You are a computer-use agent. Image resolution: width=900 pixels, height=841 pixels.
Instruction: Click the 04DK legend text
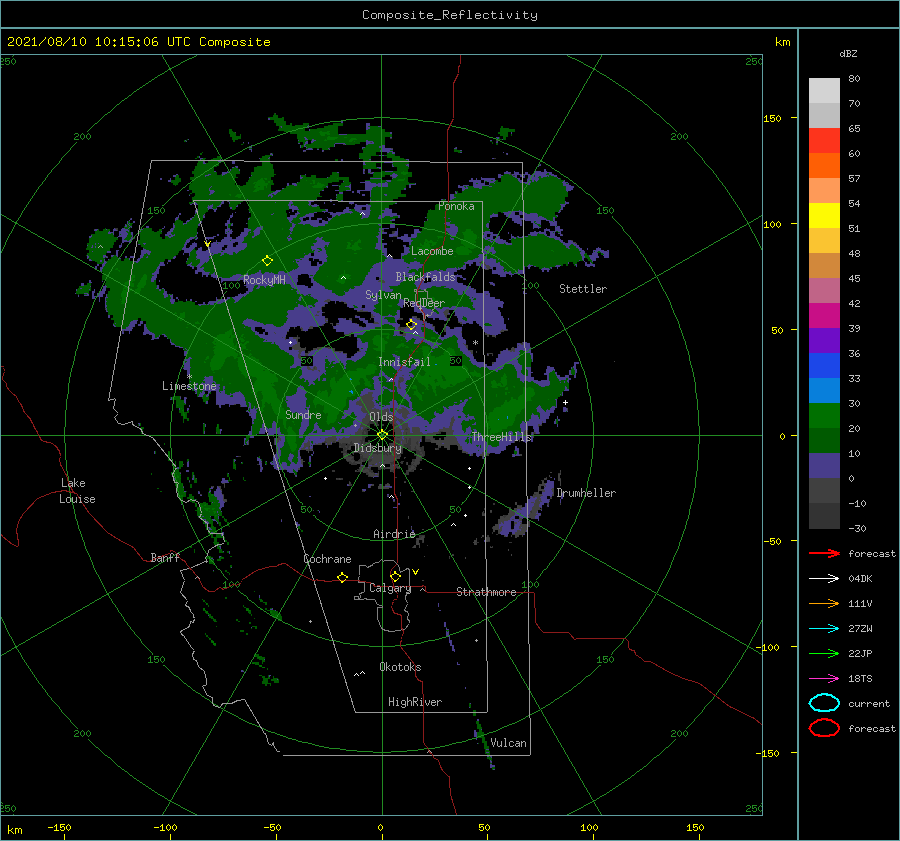860,578
